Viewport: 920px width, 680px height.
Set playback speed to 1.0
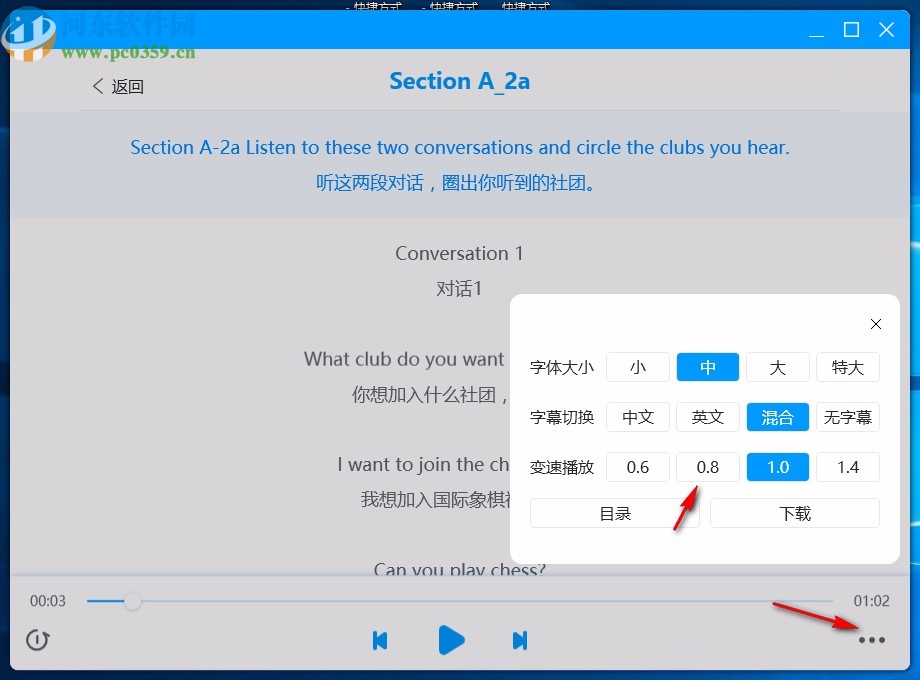[x=777, y=467]
